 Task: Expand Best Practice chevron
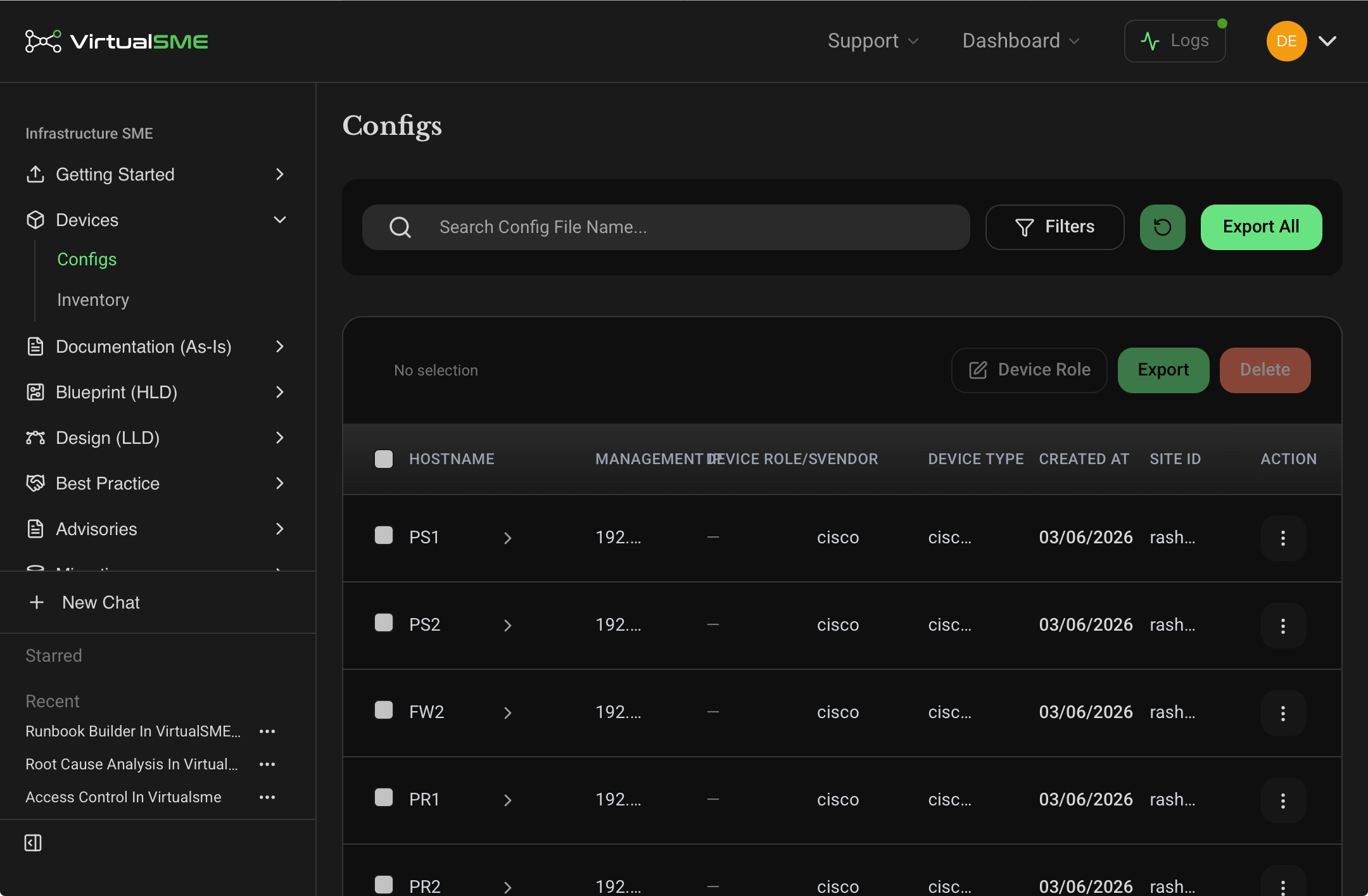click(280, 483)
